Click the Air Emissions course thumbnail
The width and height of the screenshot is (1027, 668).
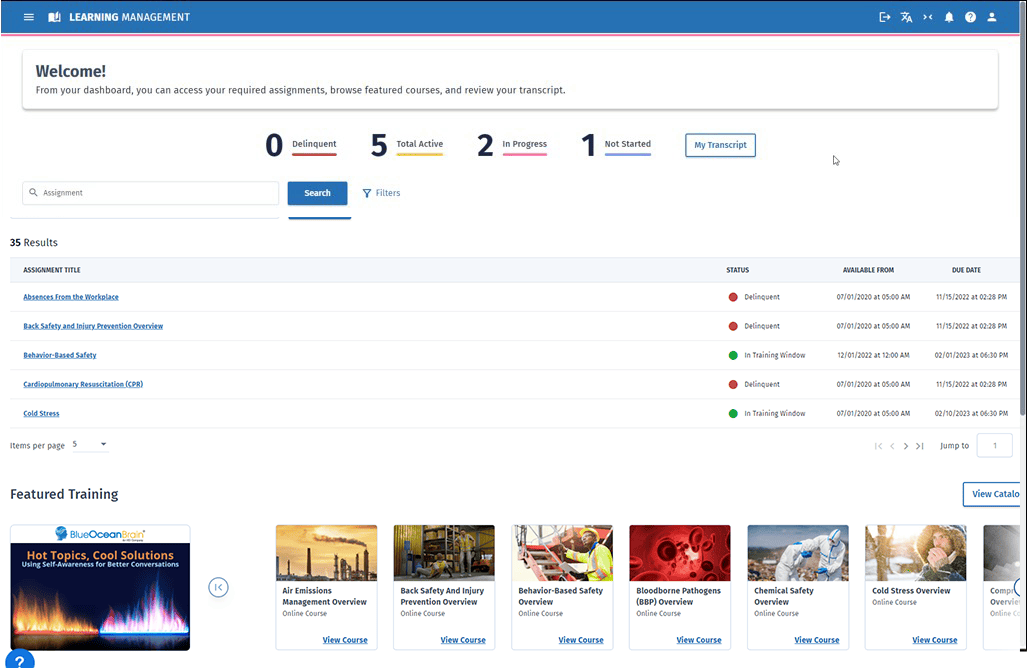(x=326, y=553)
